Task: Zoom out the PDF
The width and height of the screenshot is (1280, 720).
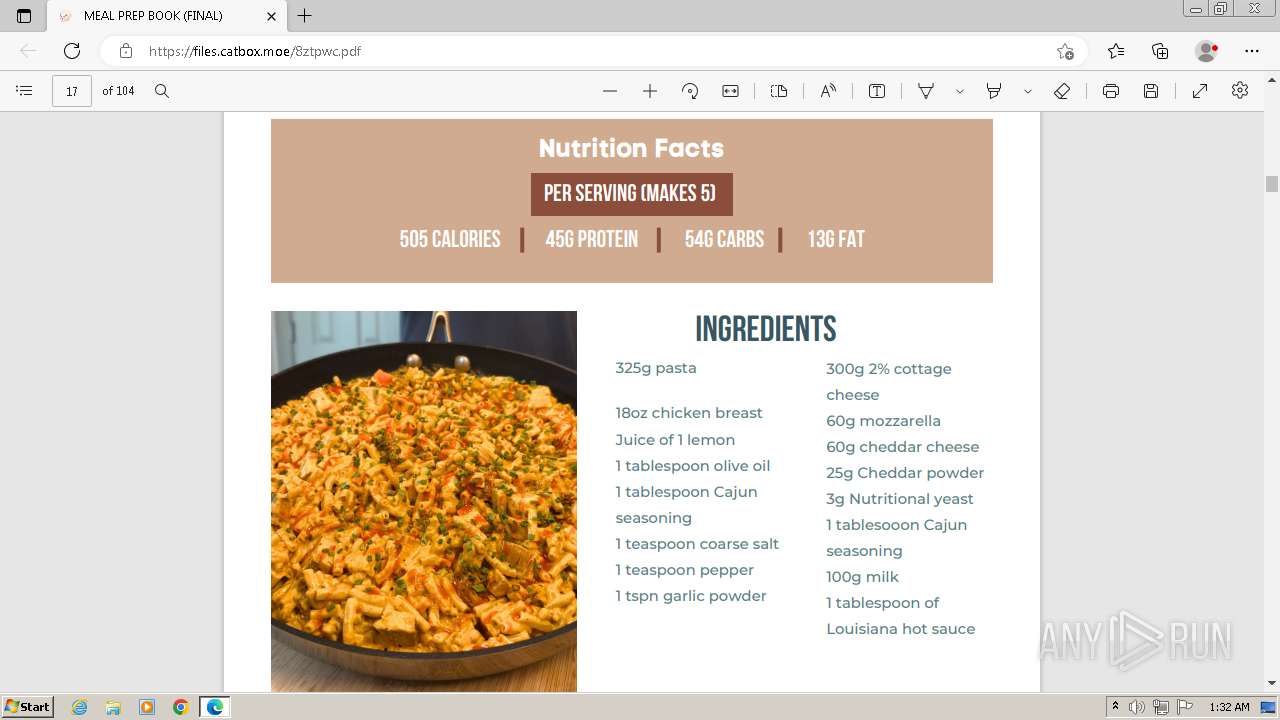Action: 610,91
